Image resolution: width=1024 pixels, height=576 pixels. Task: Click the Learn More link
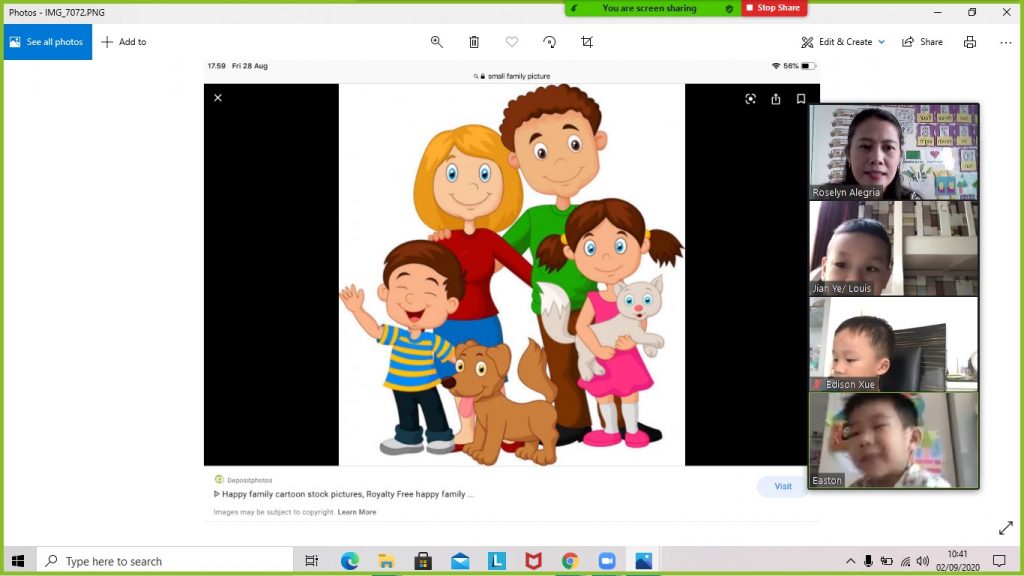click(x=357, y=512)
